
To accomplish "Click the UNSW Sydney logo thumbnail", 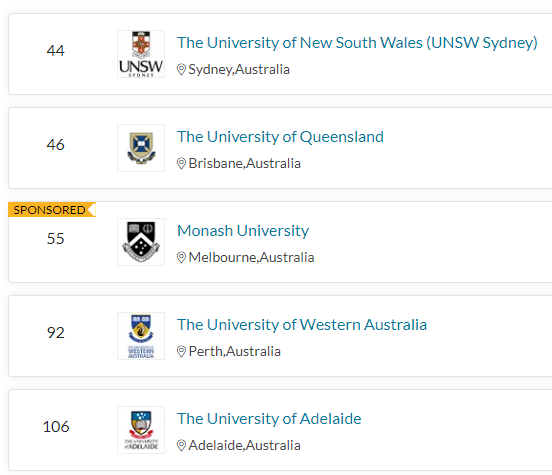I will click(x=141, y=54).
